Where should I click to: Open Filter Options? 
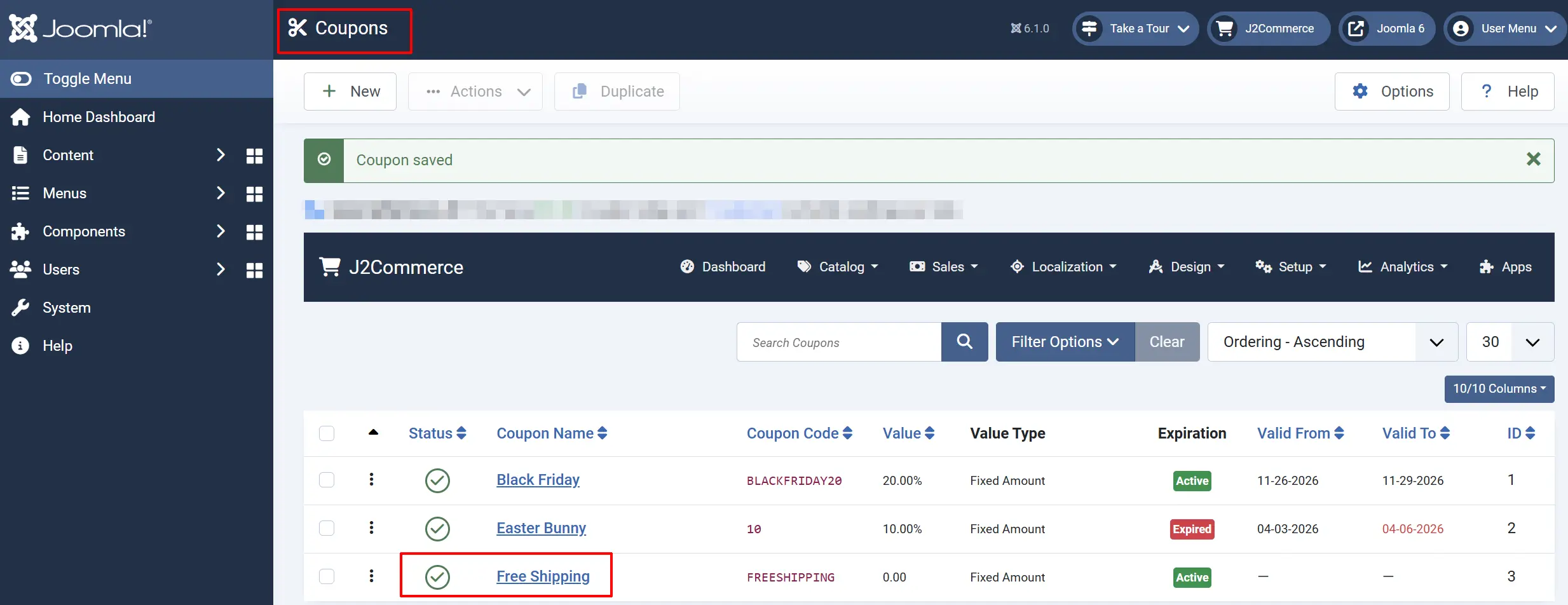coord(1065,342)
